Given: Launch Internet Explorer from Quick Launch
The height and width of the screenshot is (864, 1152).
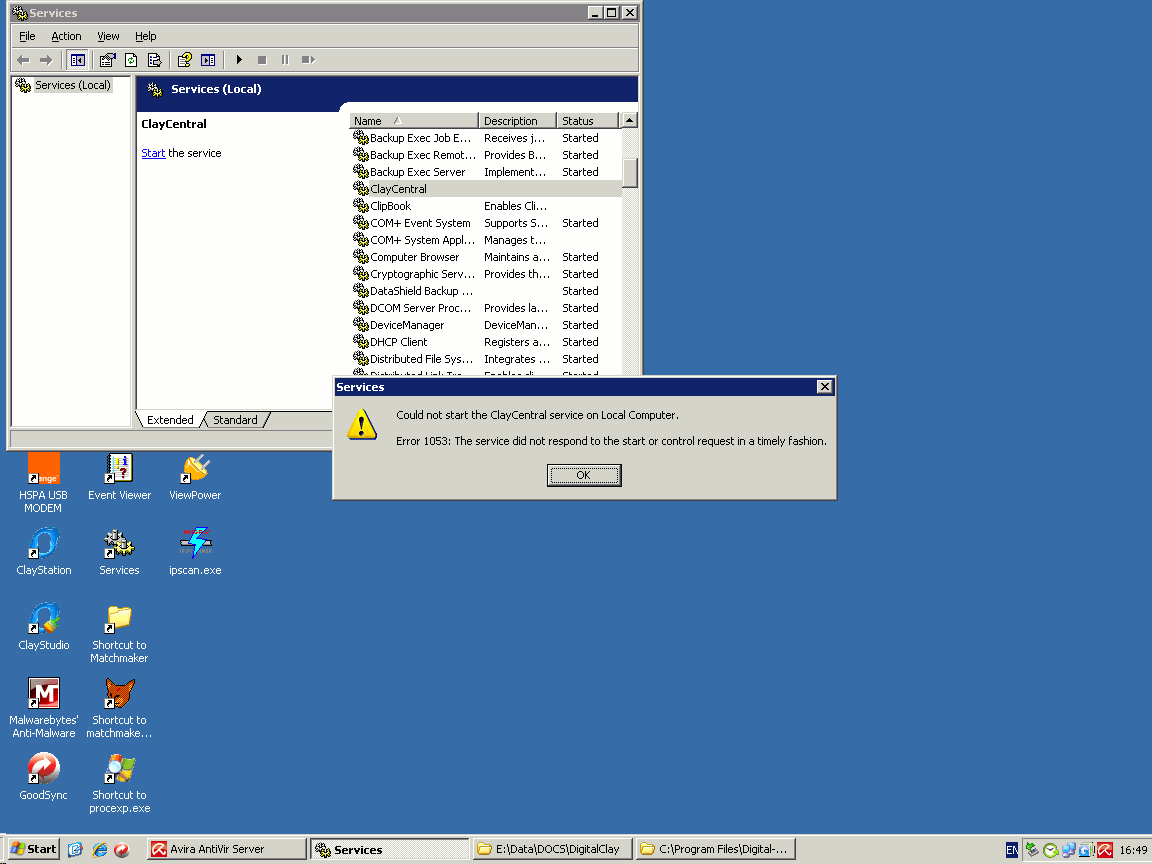Looking at the screenshot, I should point(99,849).
